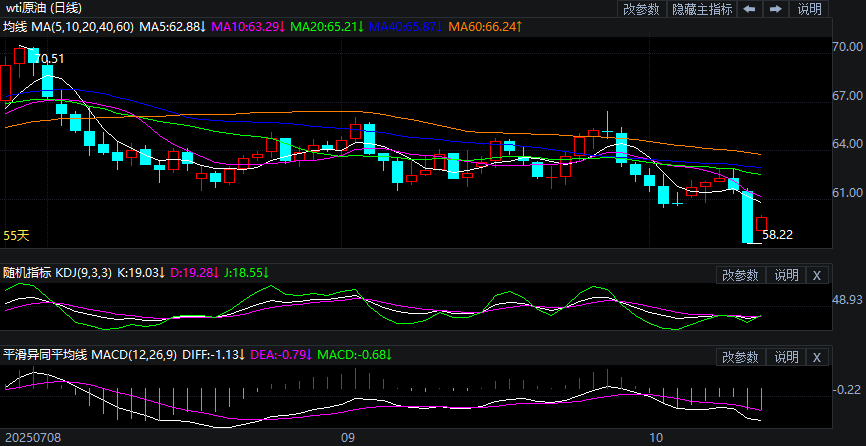Click the 均线 MA(5,10,20,40,60) indicator label
Image resolution: width=866 pixels, height=446 pixels.
click(x=67, y=25)
